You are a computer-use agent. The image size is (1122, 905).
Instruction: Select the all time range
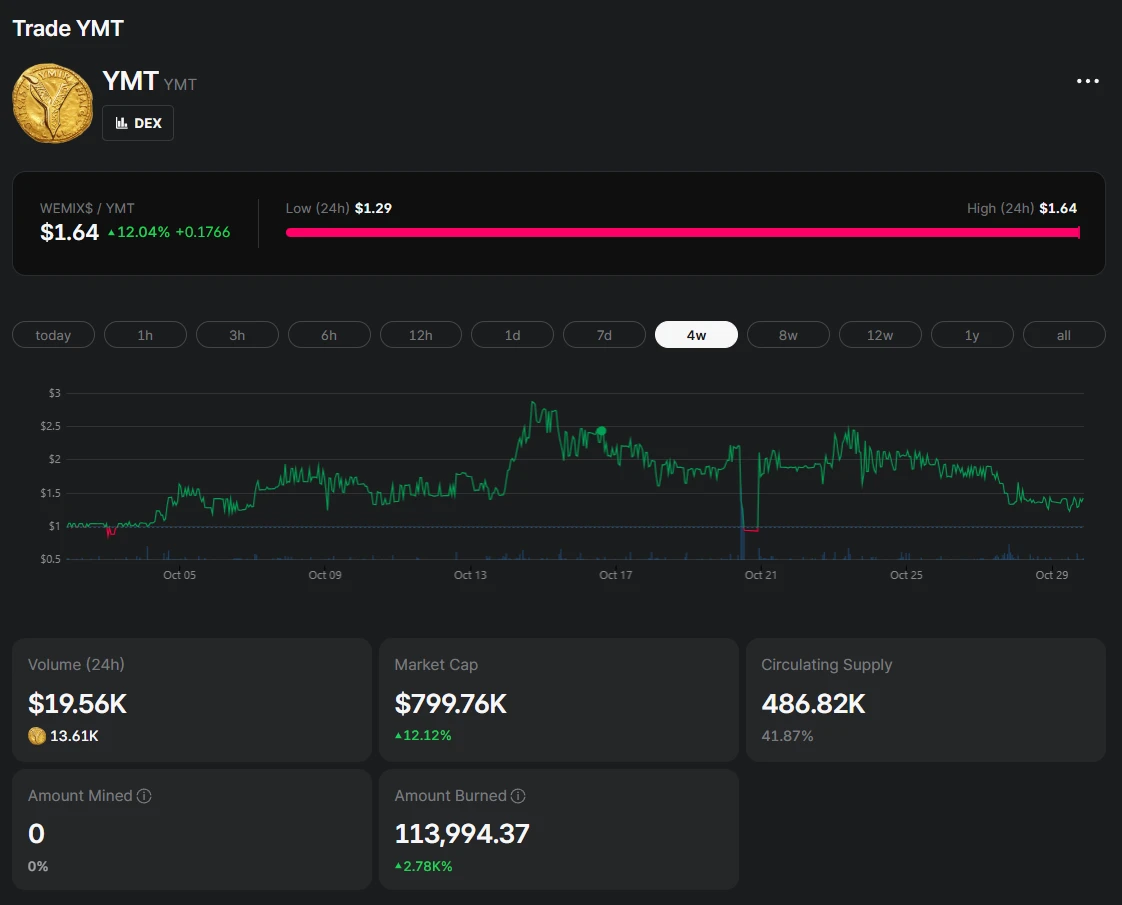1064,335
